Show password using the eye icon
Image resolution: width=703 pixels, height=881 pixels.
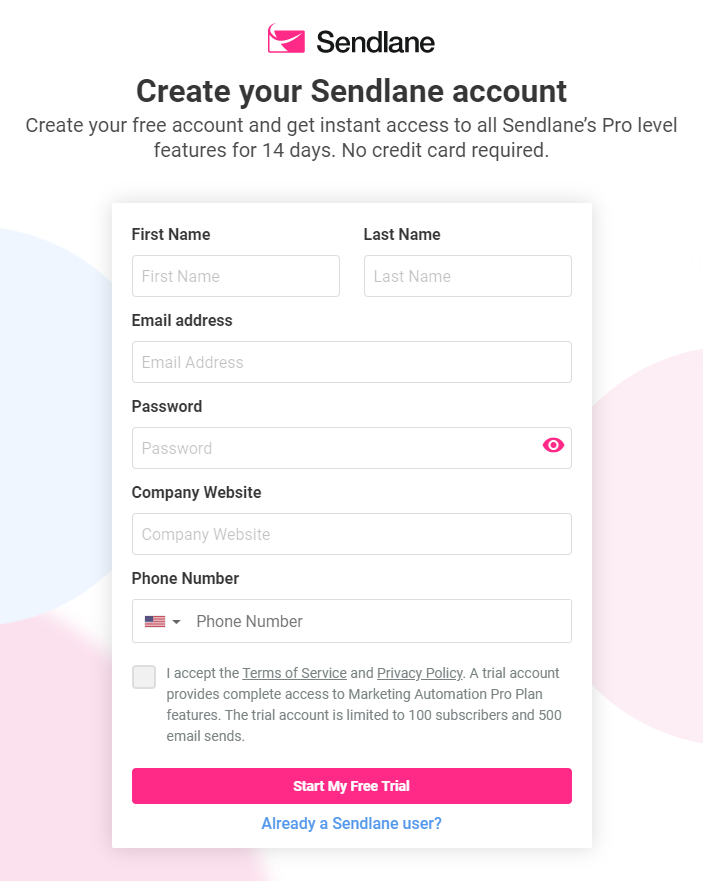coord(553,446)
